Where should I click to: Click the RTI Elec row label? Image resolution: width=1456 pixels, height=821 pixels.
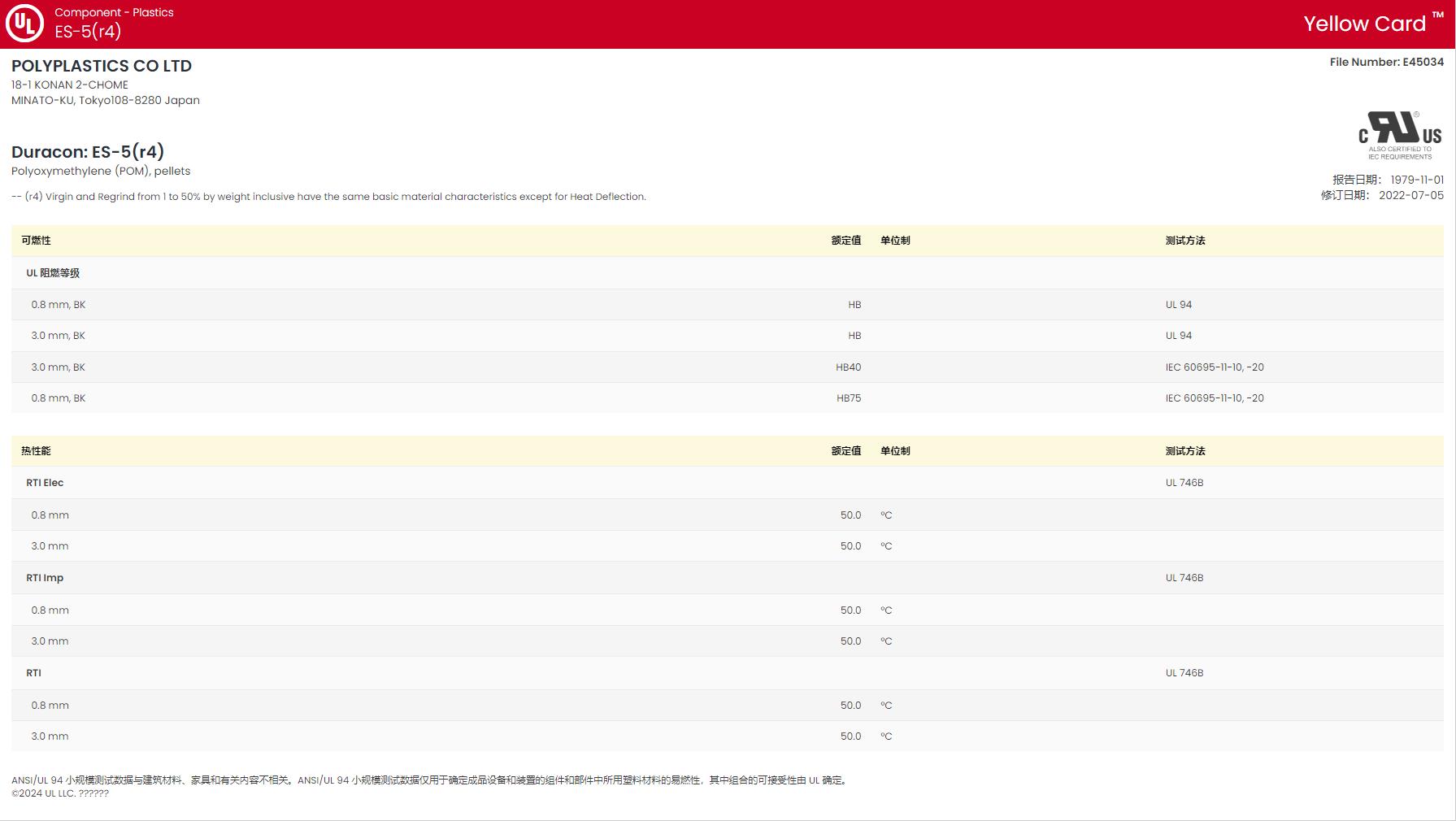[x=45, y=483]
